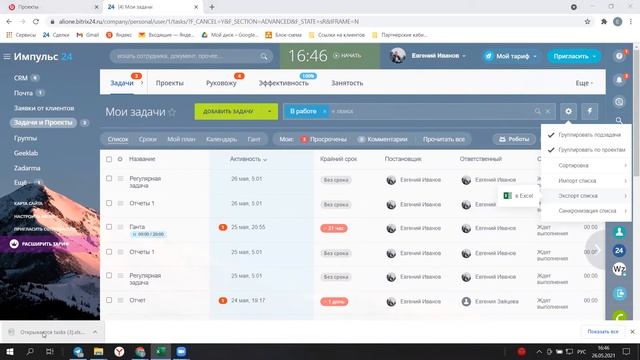Click the Добавить задачу button
Viewport: 640px width, 360px height.
pos(228,111)
